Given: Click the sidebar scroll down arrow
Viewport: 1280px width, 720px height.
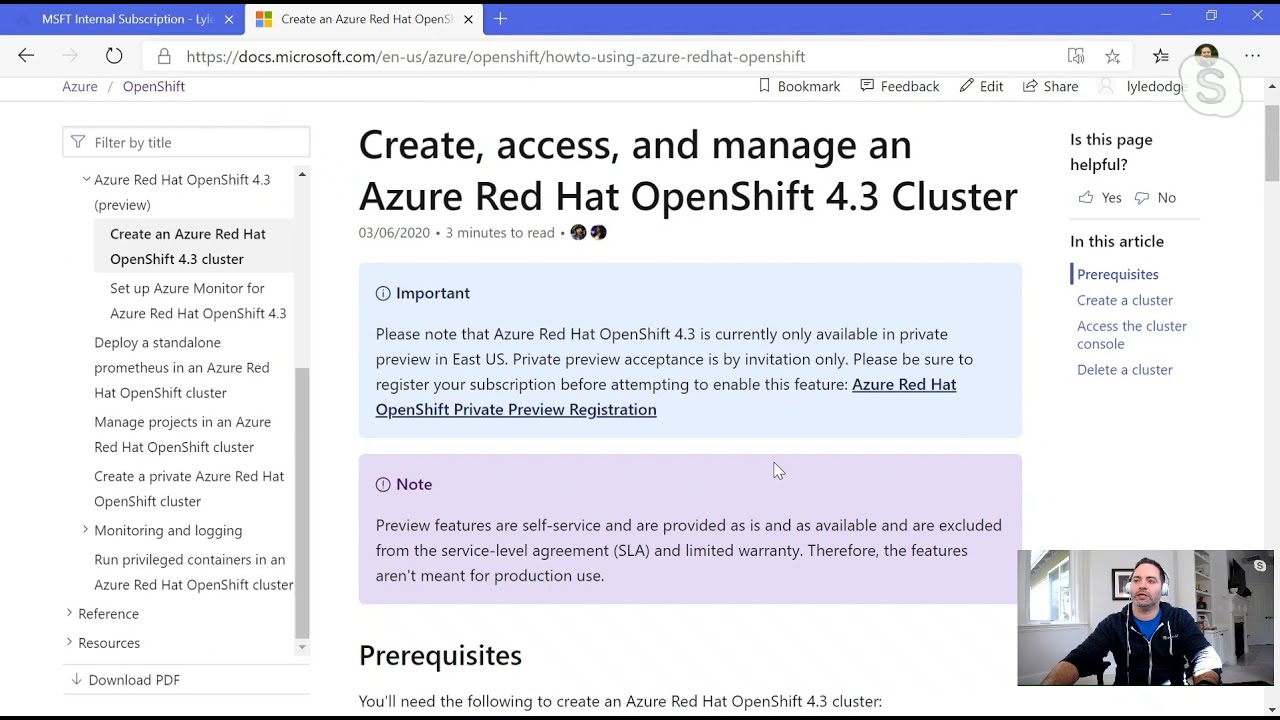Looking at the screenshot, I should [302, 647].
